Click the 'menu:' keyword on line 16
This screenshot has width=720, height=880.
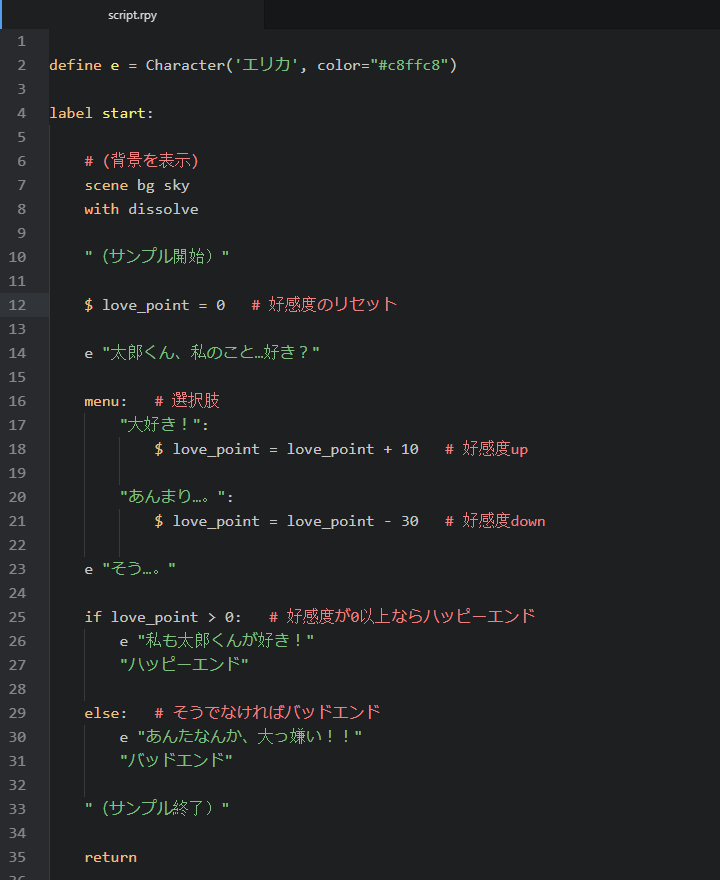click(106, 402)
